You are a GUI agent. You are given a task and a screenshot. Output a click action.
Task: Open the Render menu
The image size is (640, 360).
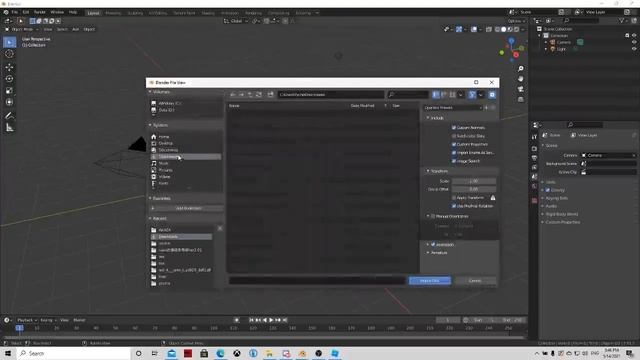[40, 12]
